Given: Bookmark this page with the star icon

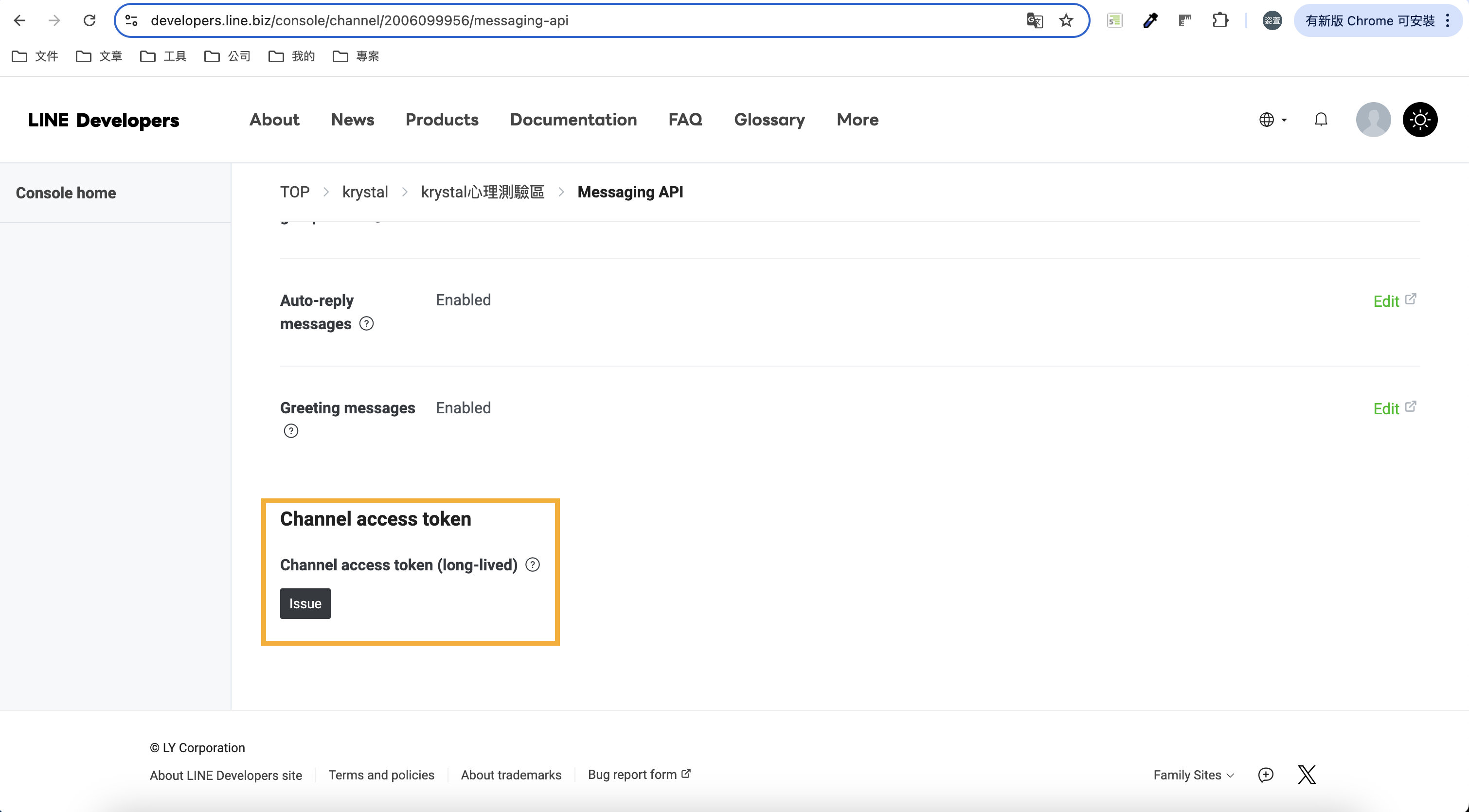Looking at the screenshot, I should 1066,20.
